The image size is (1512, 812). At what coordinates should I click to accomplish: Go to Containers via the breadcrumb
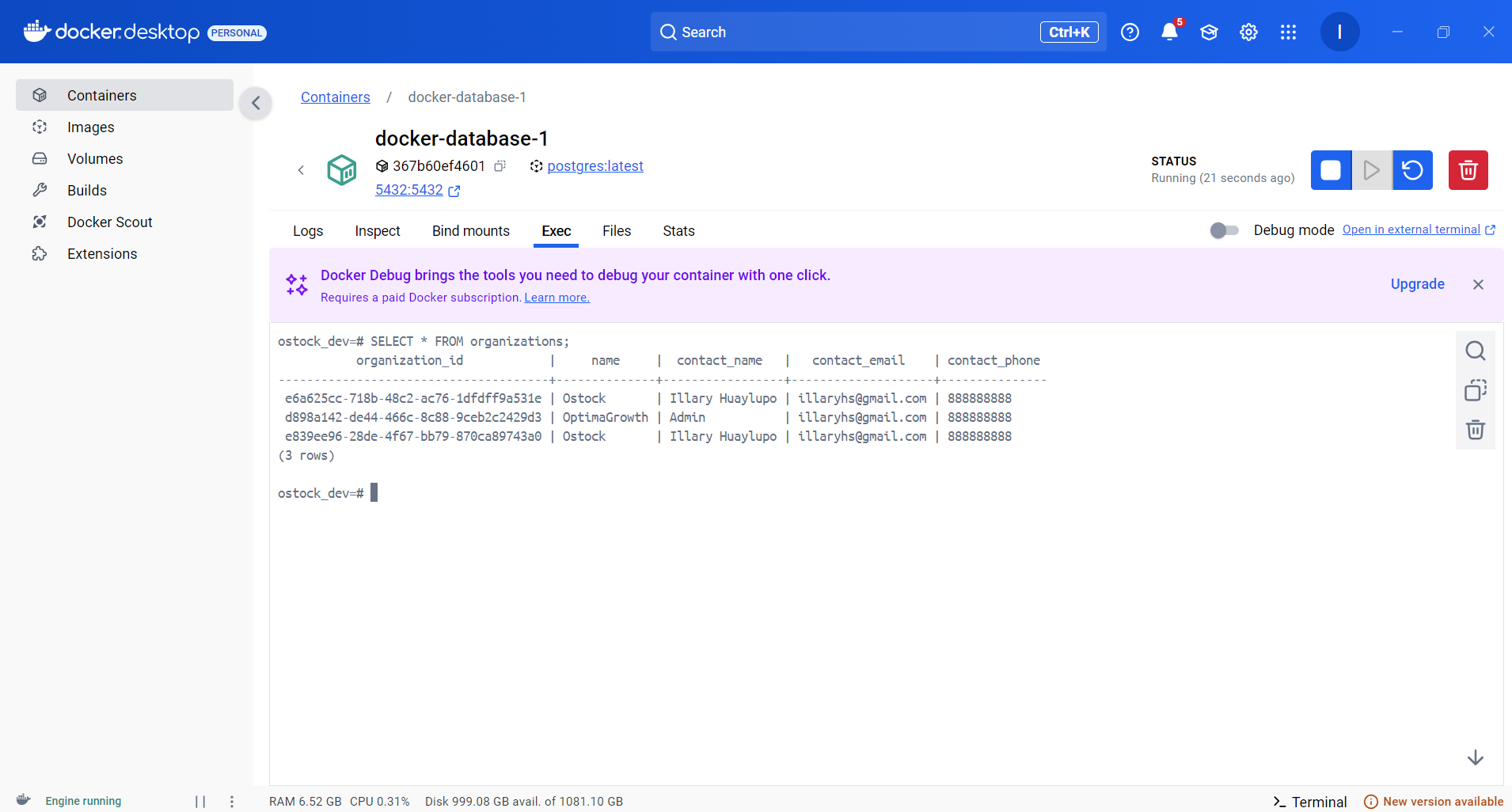point(335,97)
